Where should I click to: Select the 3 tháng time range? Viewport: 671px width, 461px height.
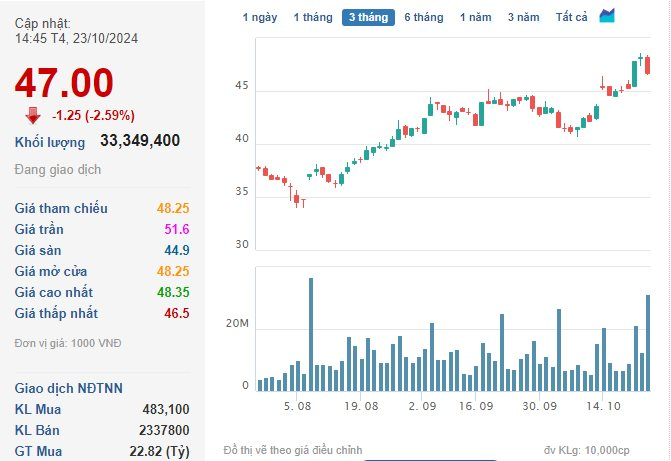tap(368, 18)
